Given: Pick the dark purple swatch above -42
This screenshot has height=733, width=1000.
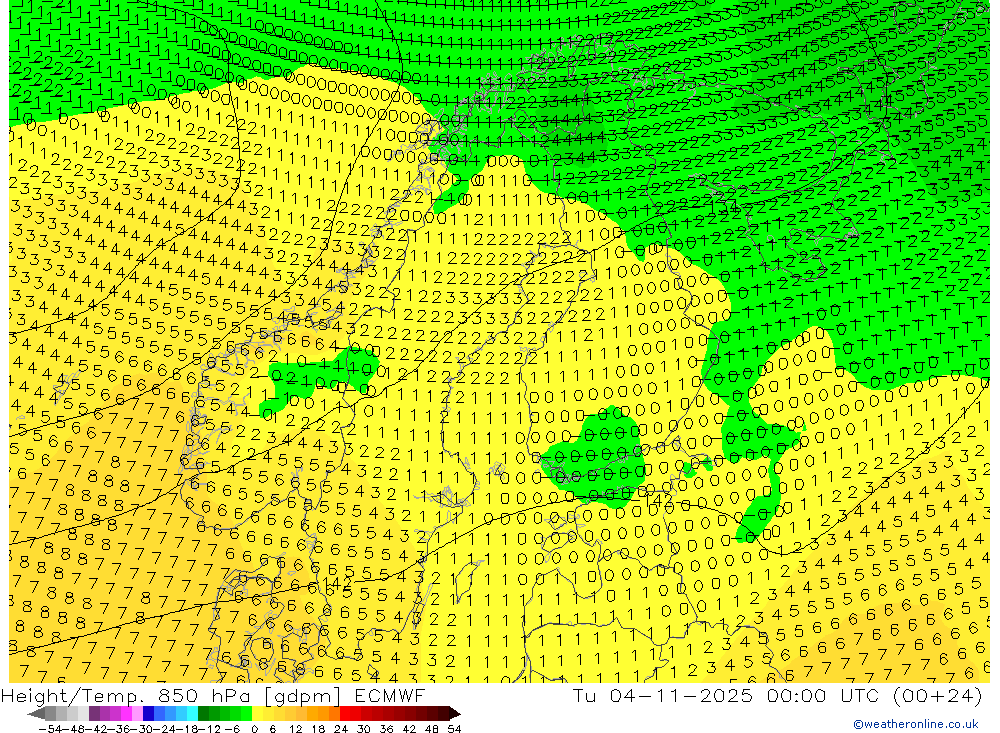Looking at the screenshot, I should pyautogui.click(x=94, y=713).
